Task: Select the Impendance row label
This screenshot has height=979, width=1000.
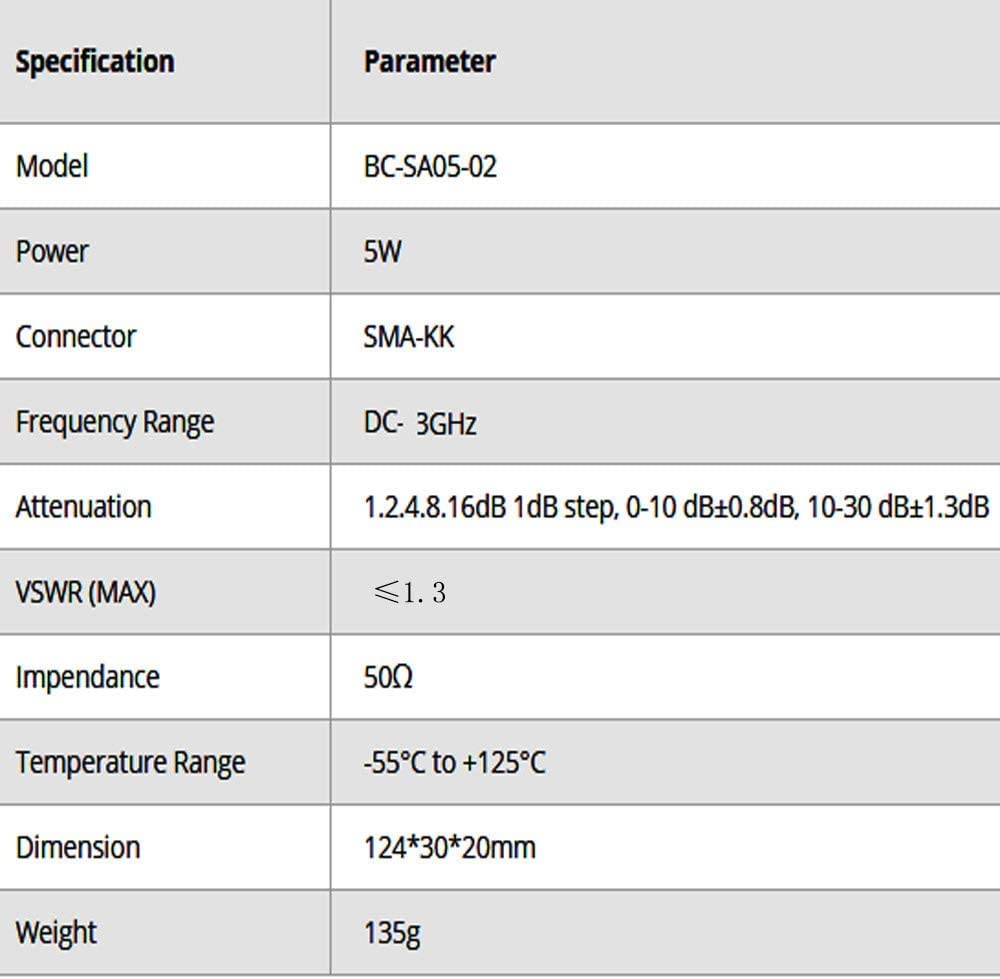Action: coord(87,677)
